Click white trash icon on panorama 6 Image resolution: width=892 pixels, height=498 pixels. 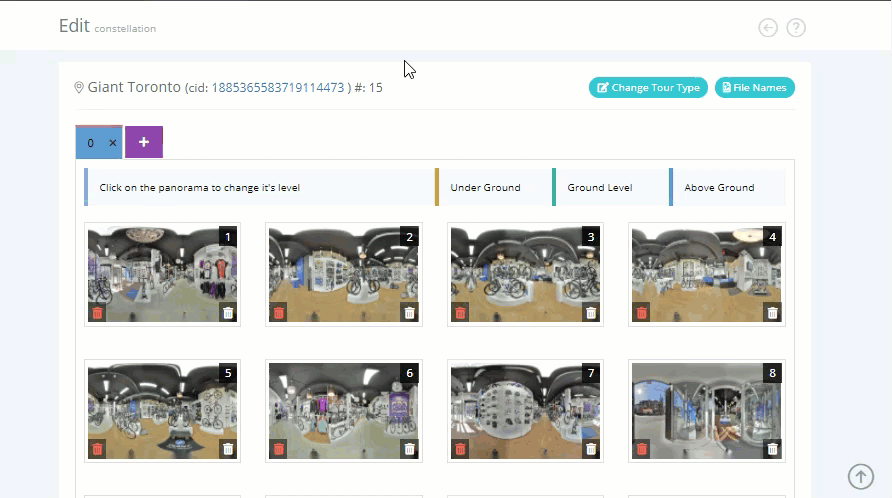[410, 450]
